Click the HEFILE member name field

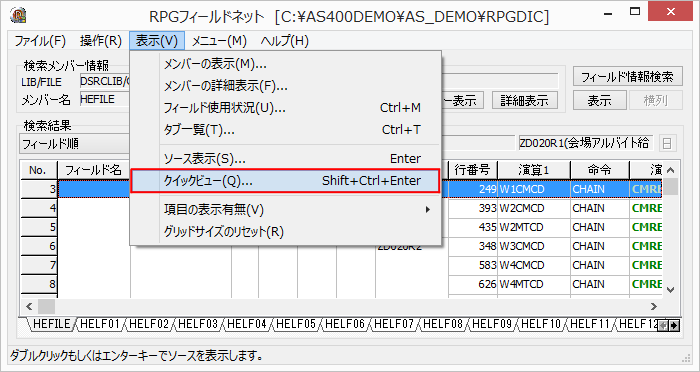pyautogui.click(x=105, y=100)
